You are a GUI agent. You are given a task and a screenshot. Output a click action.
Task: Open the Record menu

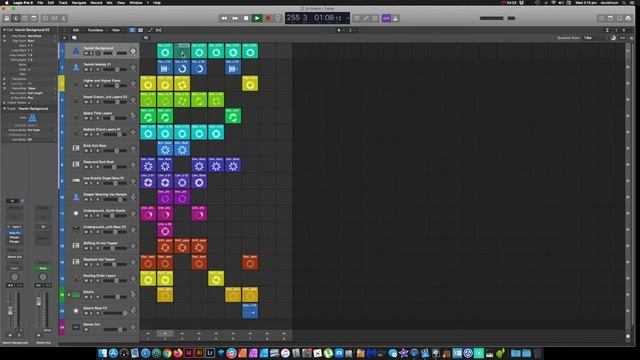96,2
